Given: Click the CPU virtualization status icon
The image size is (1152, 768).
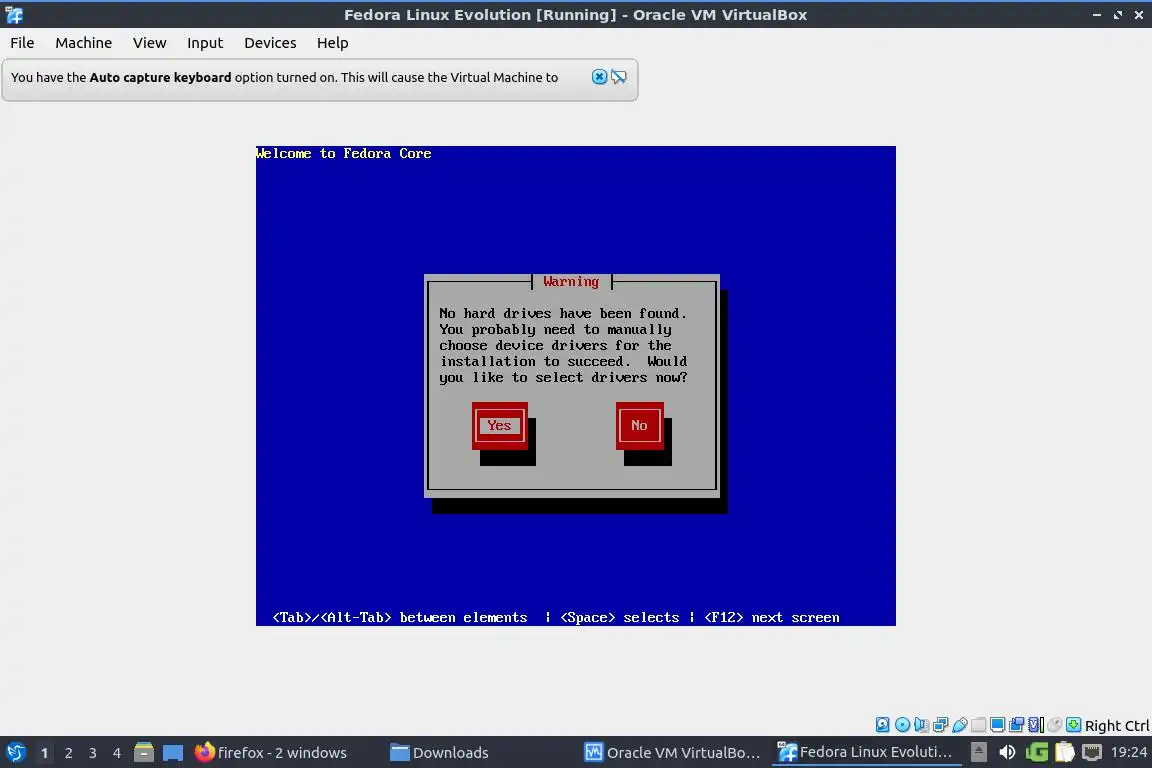Looking at the screenshot, I should point(1036,725).
